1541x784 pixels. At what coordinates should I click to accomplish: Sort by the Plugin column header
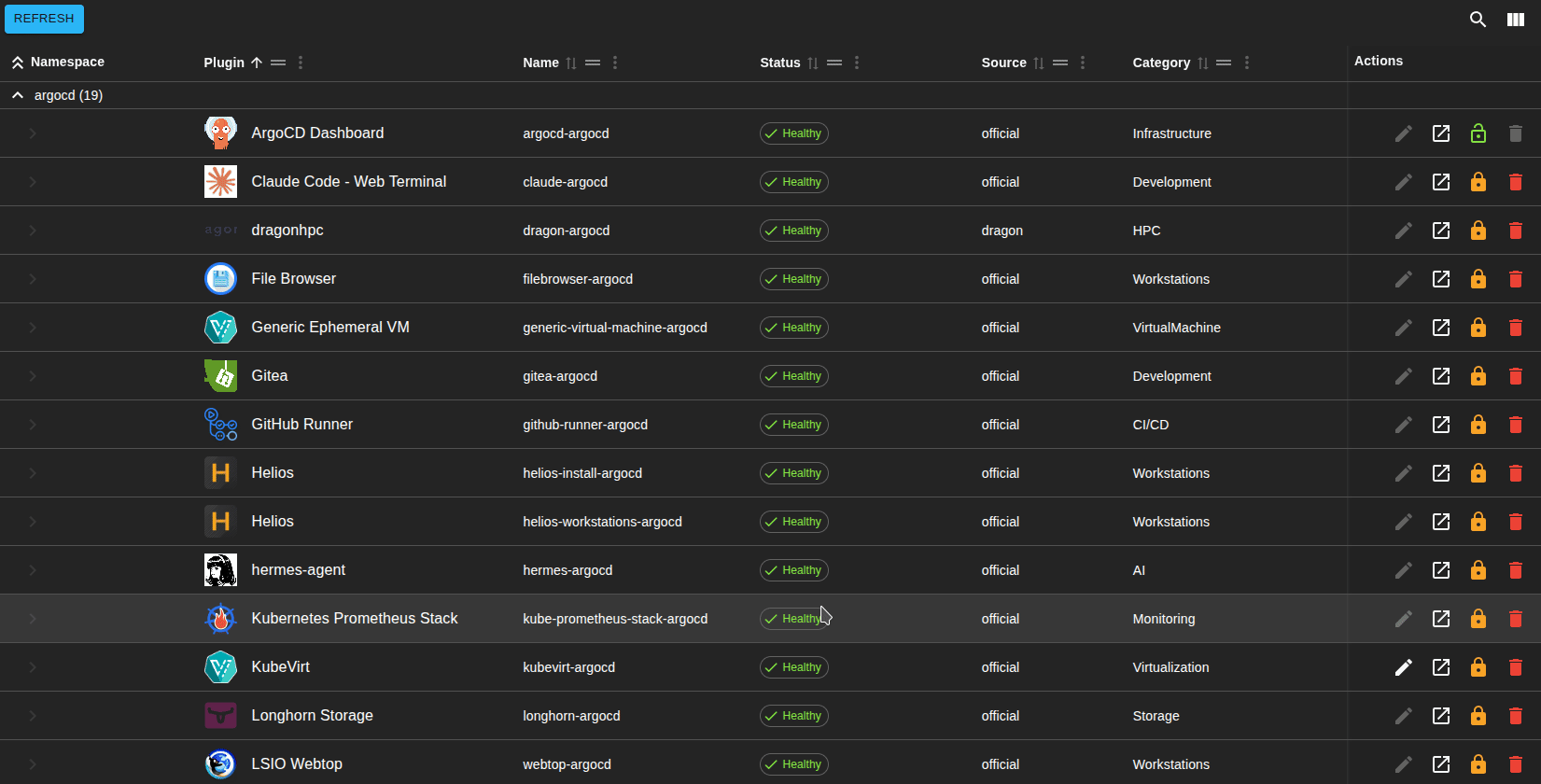[x=224, y=63]
